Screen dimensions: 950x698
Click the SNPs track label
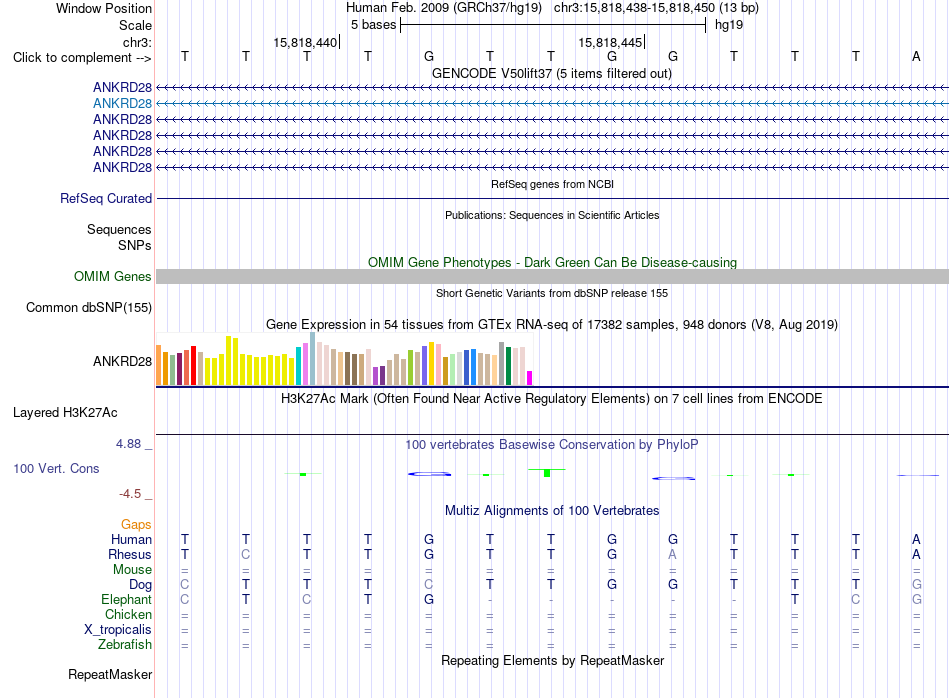pyautogui.click(x=135, y=245)
